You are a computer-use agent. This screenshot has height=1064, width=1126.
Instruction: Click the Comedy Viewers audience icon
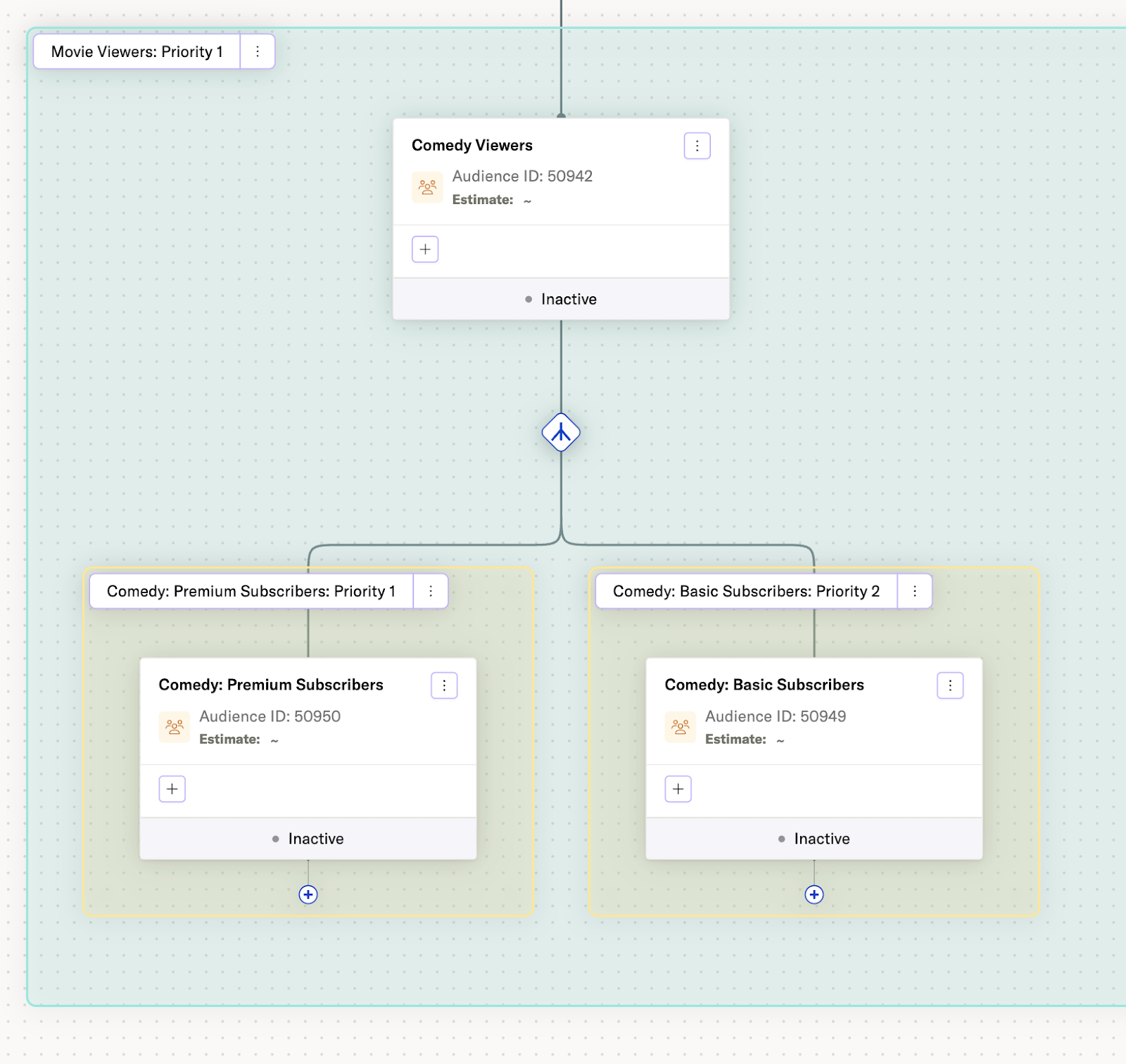click(427, 188)
